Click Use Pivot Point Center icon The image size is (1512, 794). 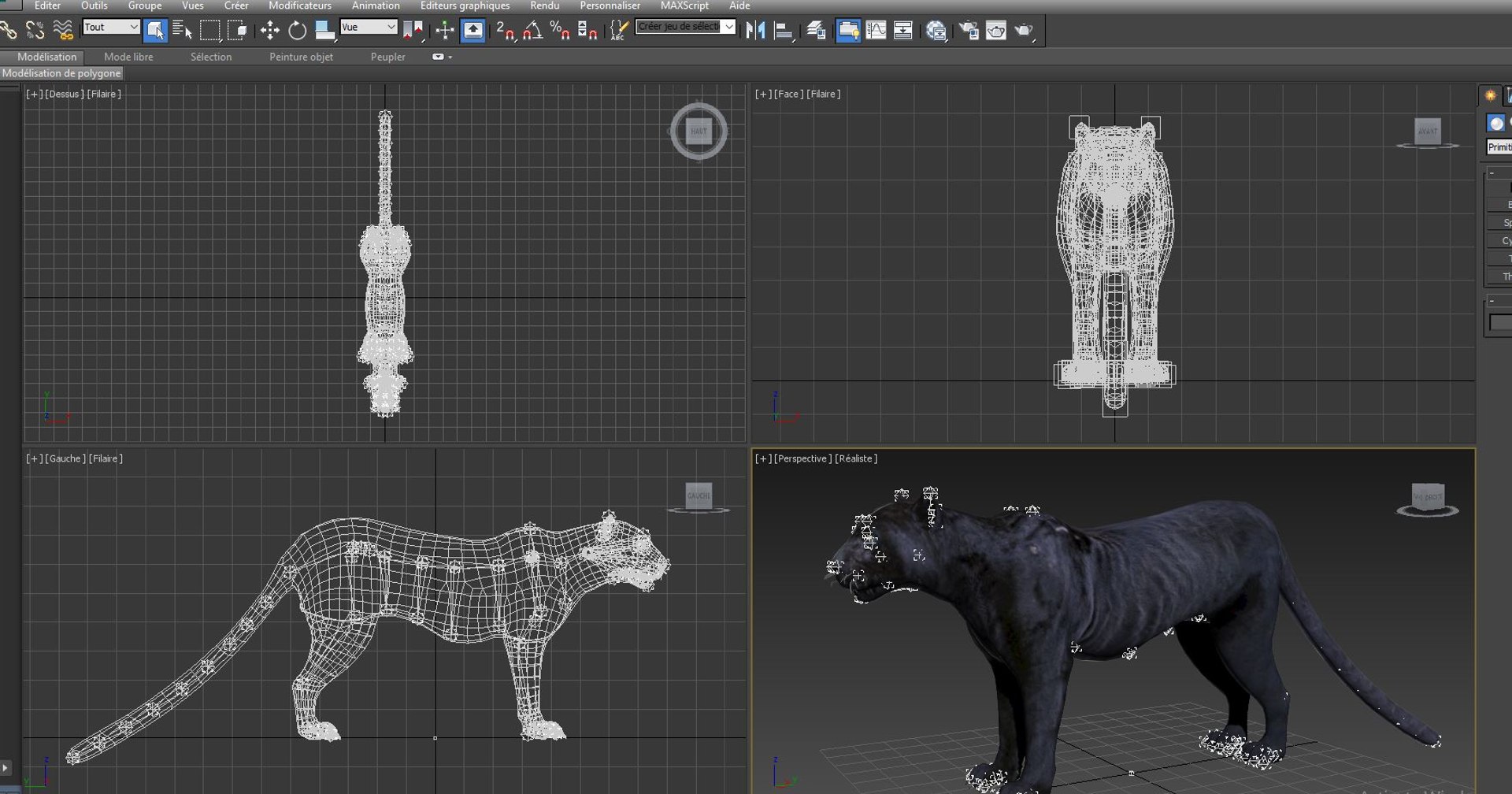pos(413,31)
